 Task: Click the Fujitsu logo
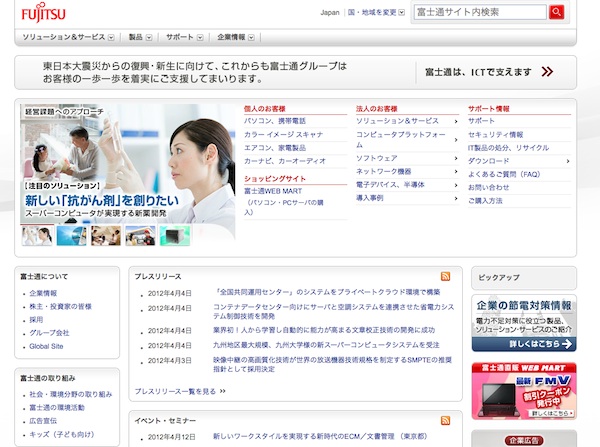pyautogui.click(x=40, y=14)
